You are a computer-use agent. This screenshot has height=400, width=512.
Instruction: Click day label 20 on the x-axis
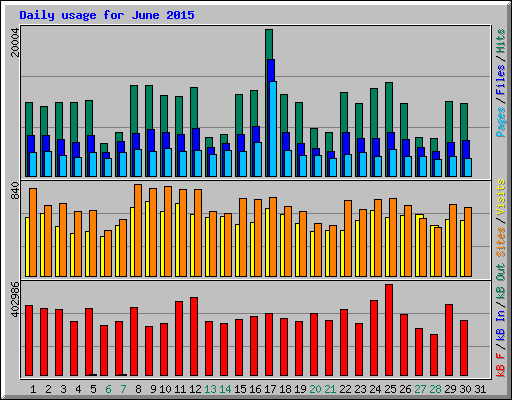315,389
